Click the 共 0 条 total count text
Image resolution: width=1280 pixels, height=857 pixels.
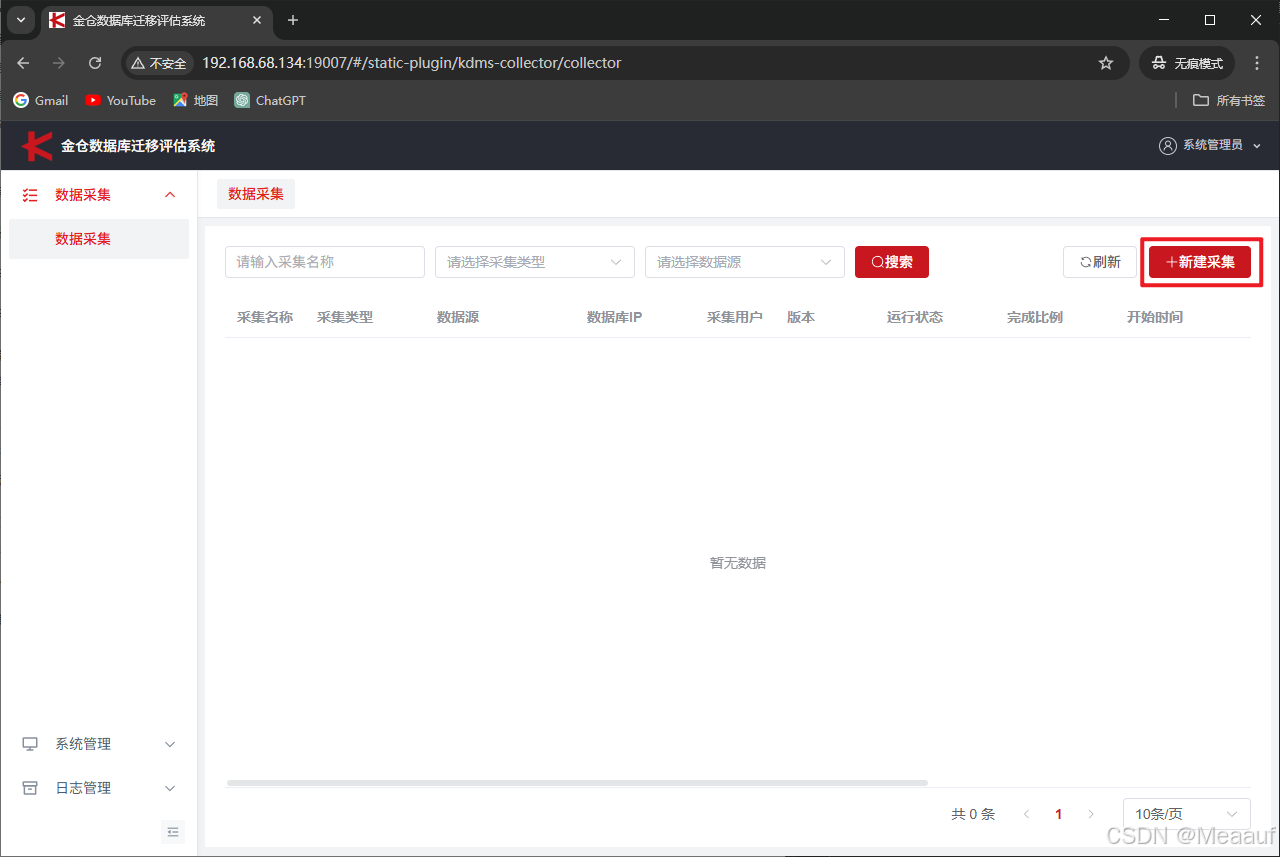[x=973, y=814]
